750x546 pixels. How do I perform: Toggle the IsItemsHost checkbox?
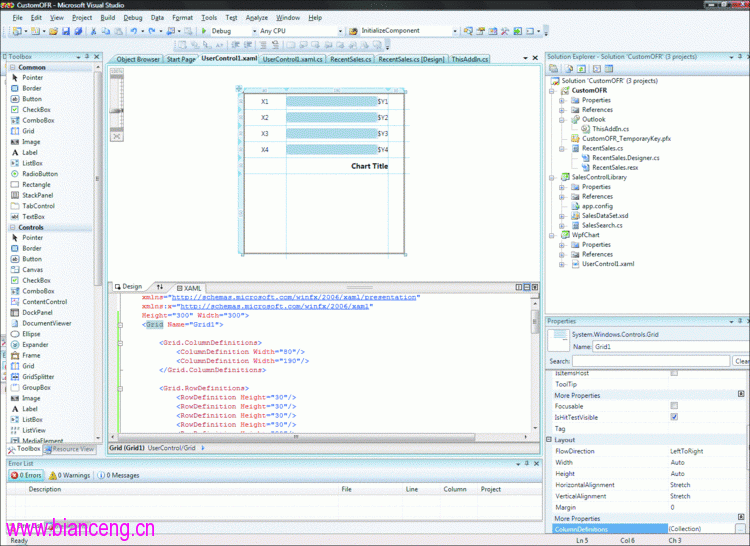point(674,373)
